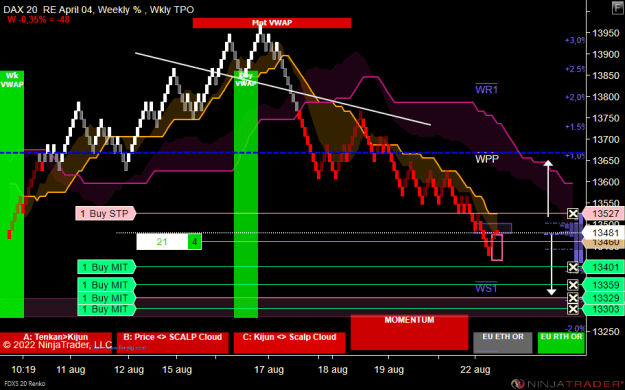Click the 13401 price tag on axis
The width and height of the screenshot is (625, 390).
(x=604, y=267)
